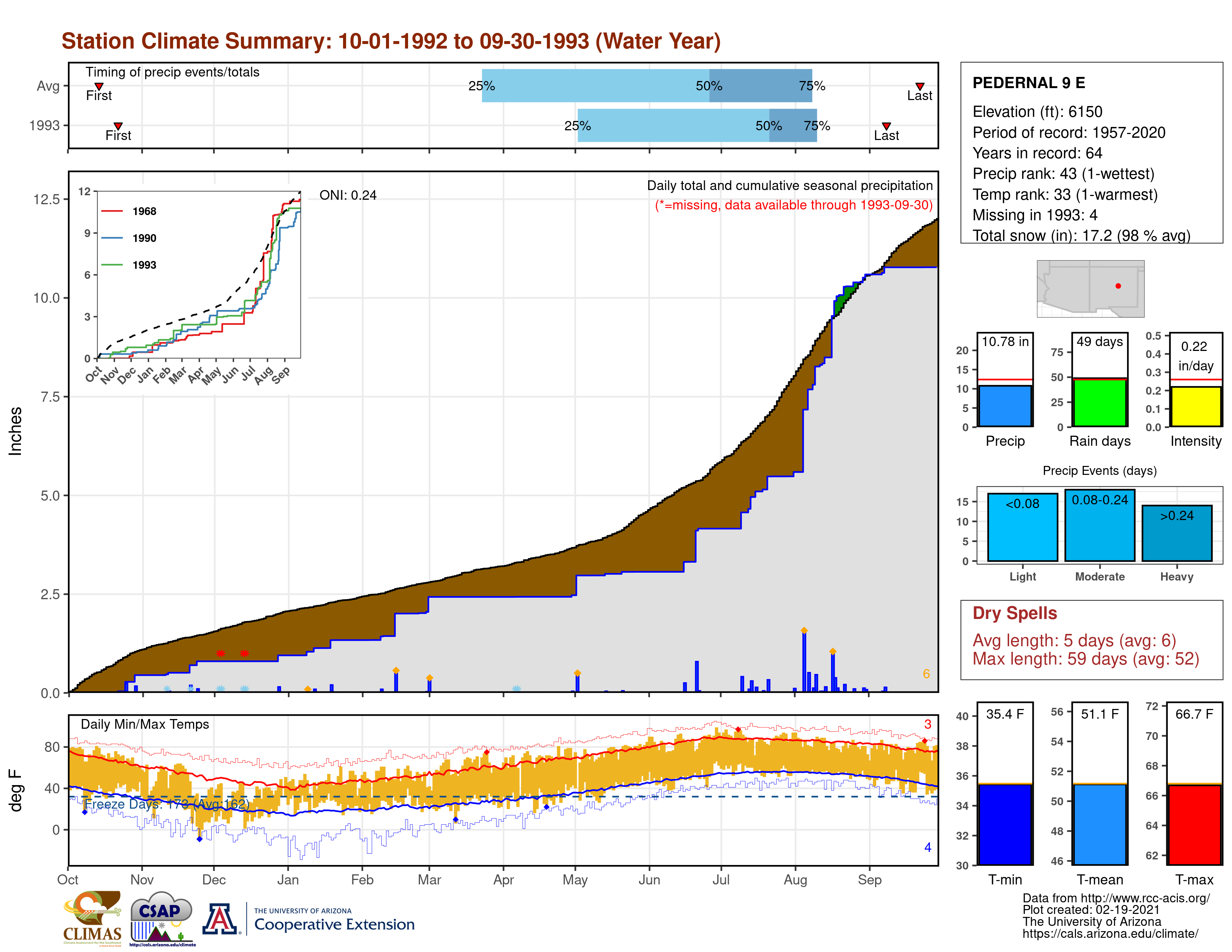This screenshot has width=1232, height=952.
Task: Click the 1993 row 'First' red triangle marker
Action: [118, 126]
